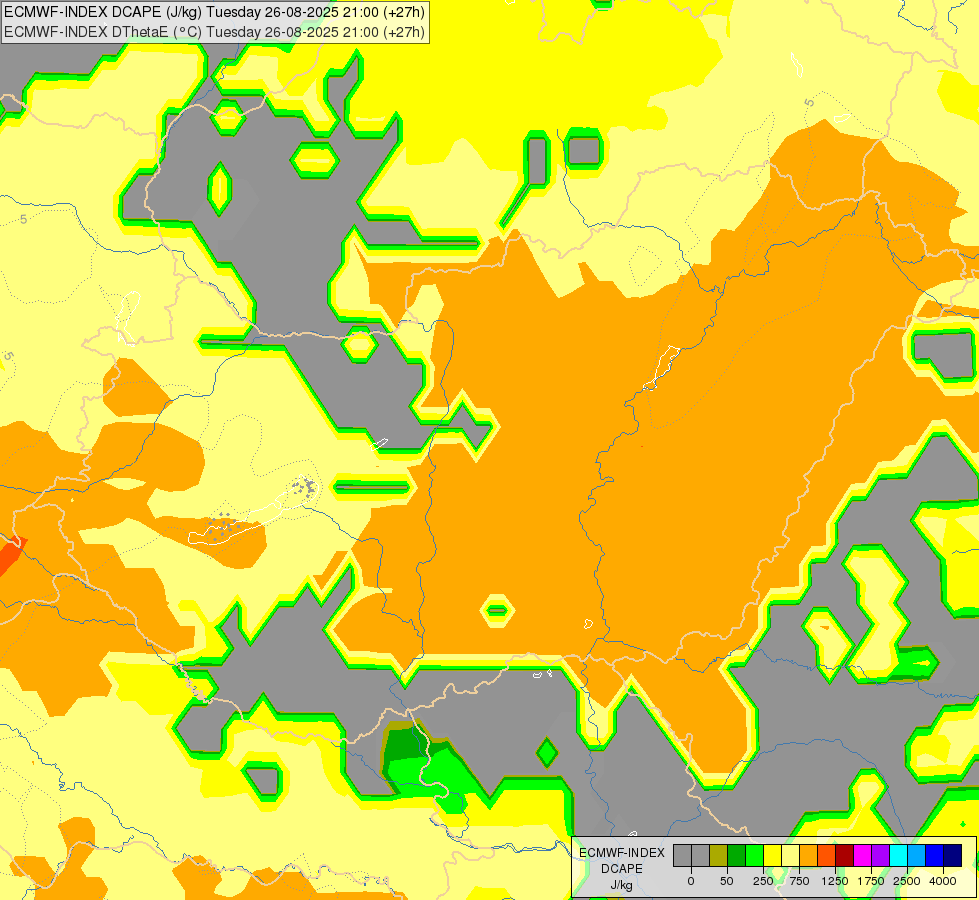The width and height of the screenshot is (979, 900).
Task: Click the legend unit "J/kg"
Action: click(x=622, y=885)
